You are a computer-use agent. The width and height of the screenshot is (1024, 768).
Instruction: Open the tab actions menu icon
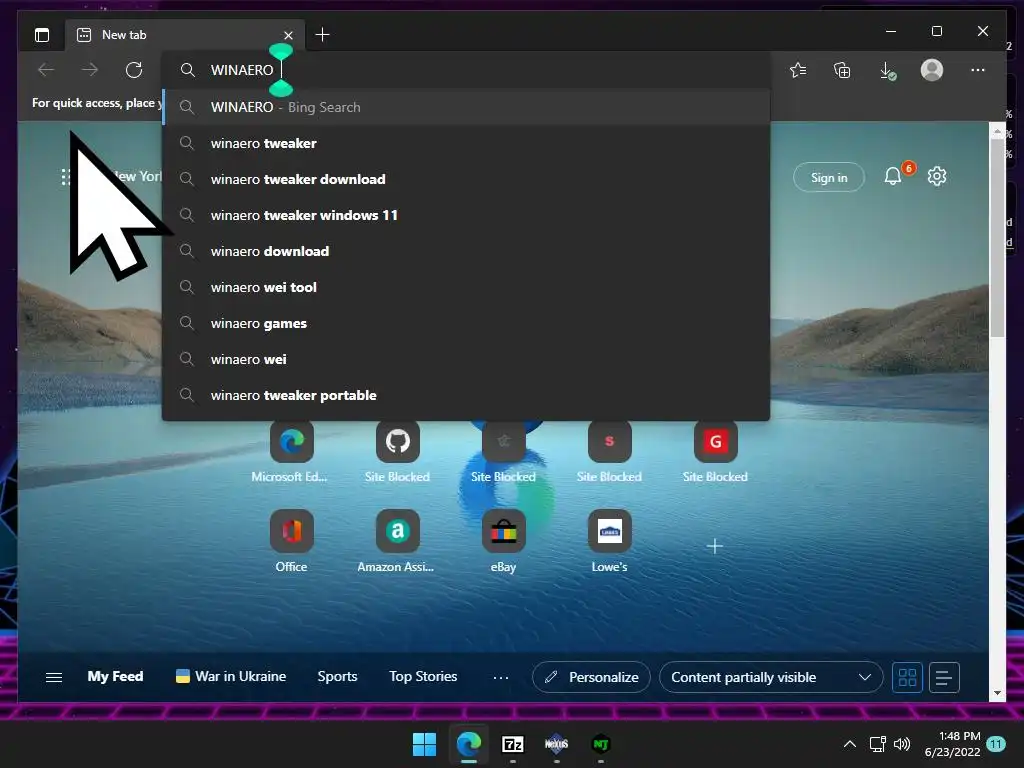(42, 35)
